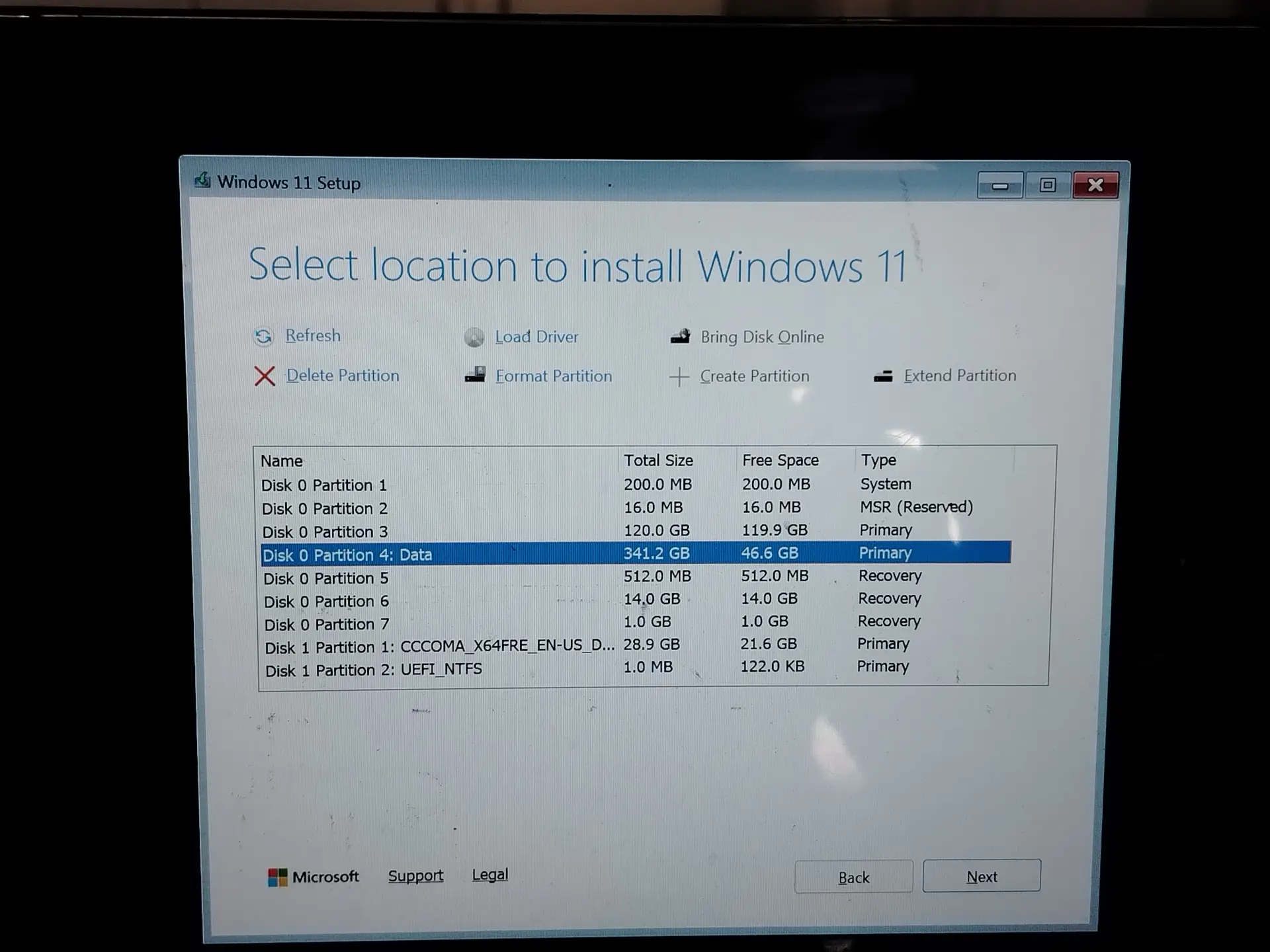Click the 119.9 GB free space cell
Screen dimensions: 1270x952
(x=775, y=530)
